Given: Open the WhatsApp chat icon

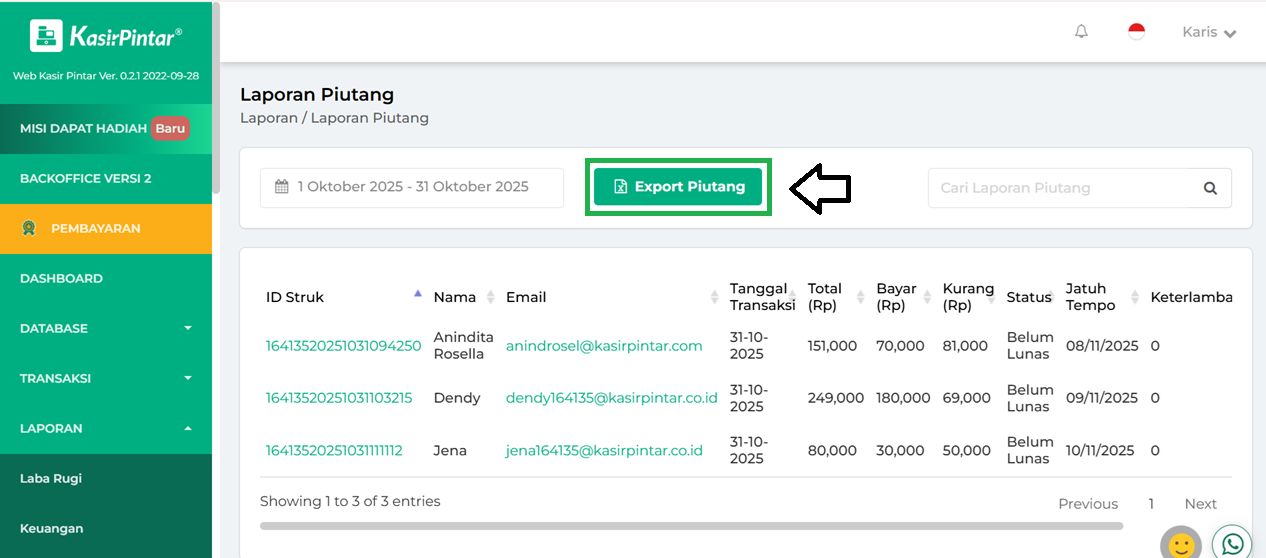Looking at the screenshot, I should click(1233, 543).
